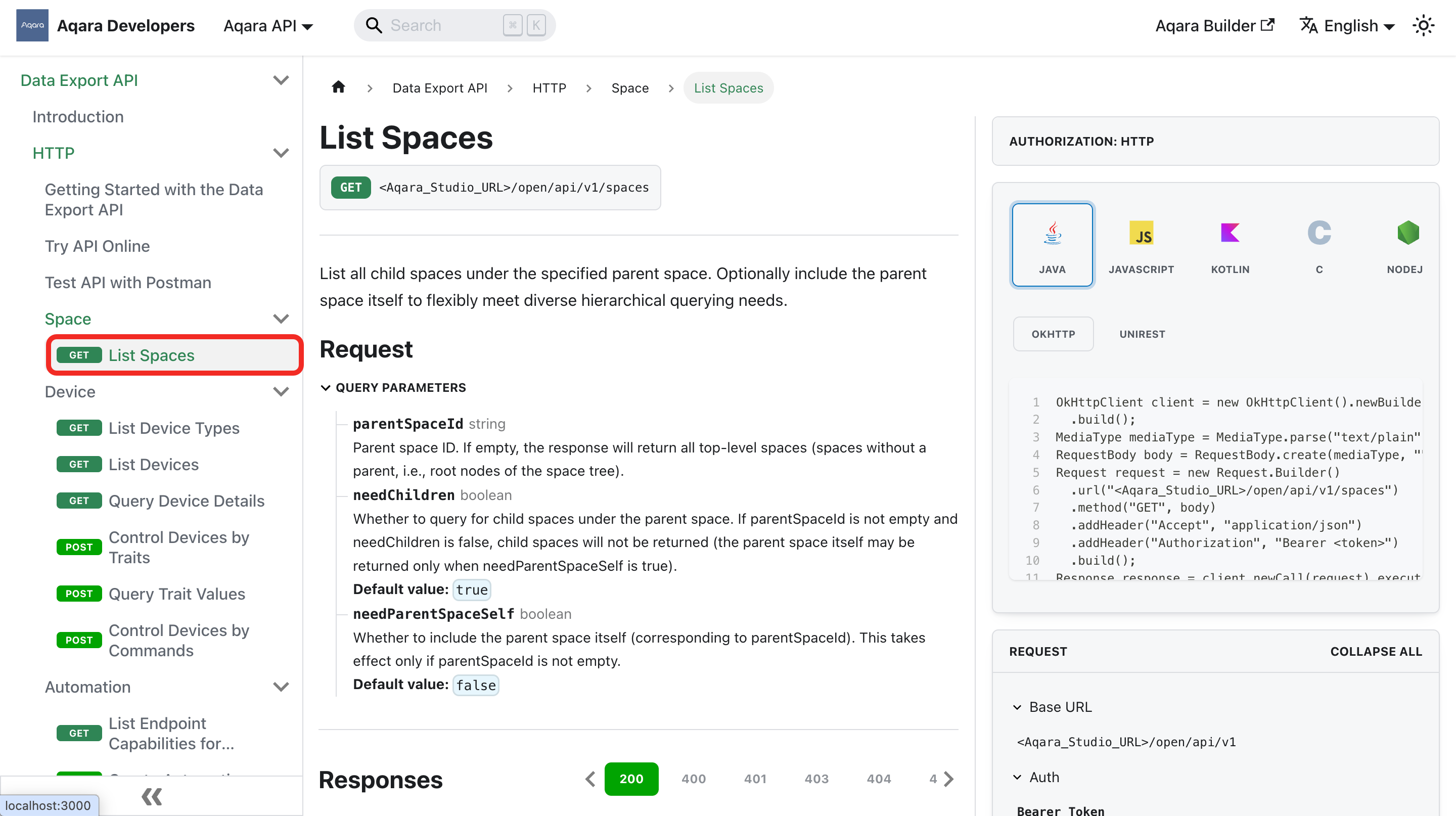Select the OKHTTP tab
Image resolution: width=1456 pixels, height=816 pixels.
click(1053, 334)
